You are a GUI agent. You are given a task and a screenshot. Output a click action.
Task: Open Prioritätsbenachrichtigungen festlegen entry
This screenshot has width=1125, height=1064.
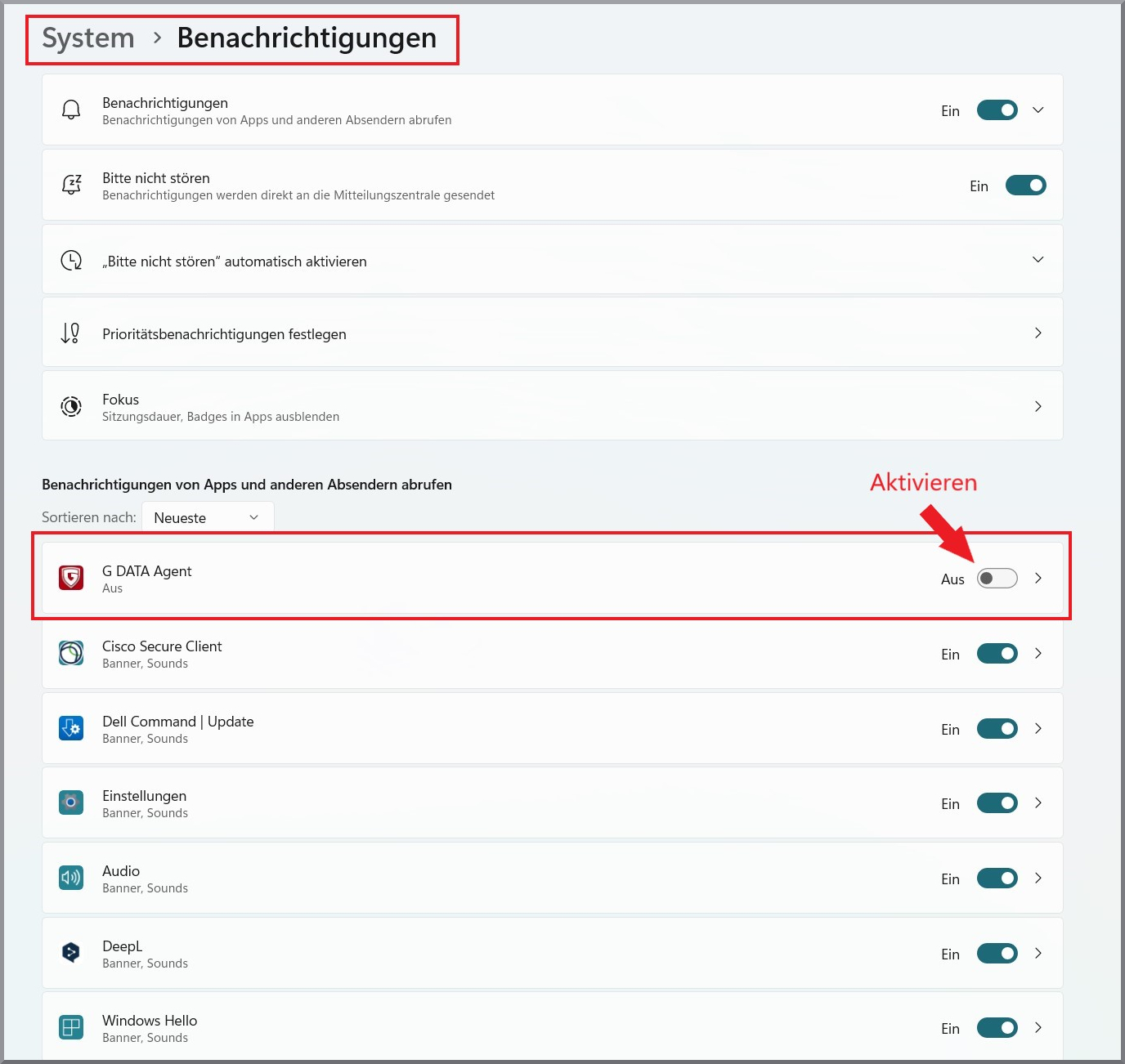553,332
